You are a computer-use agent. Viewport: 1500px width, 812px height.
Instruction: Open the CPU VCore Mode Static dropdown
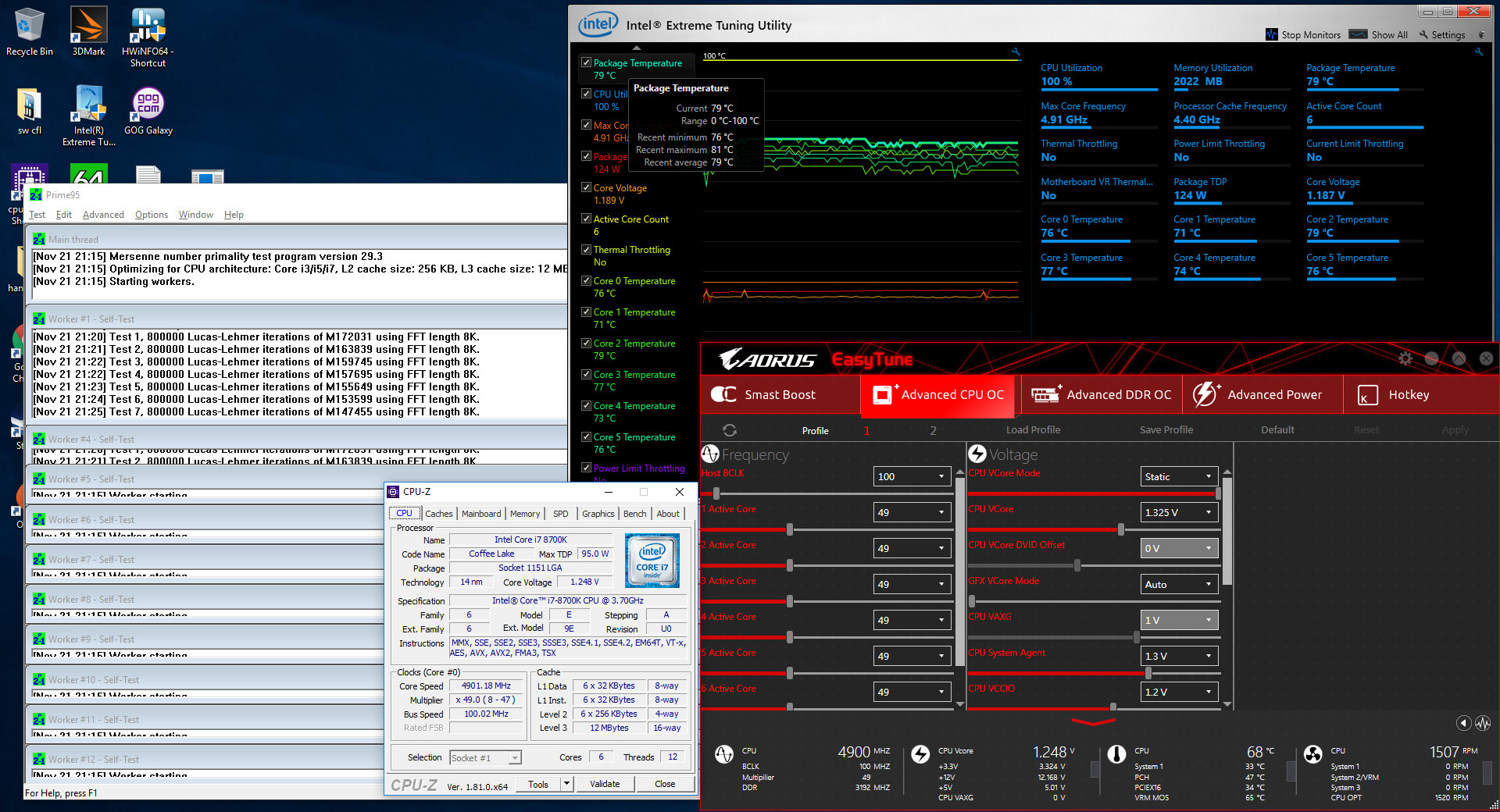point(1180,476)
